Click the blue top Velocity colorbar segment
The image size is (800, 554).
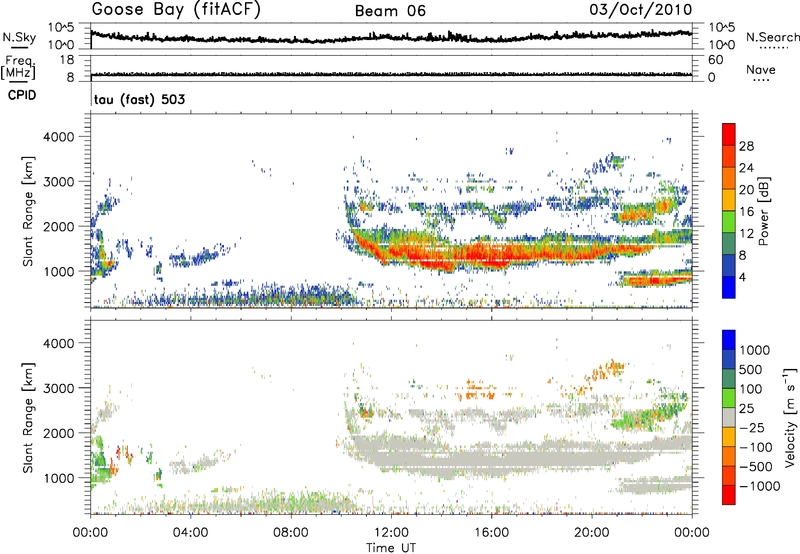[x=729, y=340]
